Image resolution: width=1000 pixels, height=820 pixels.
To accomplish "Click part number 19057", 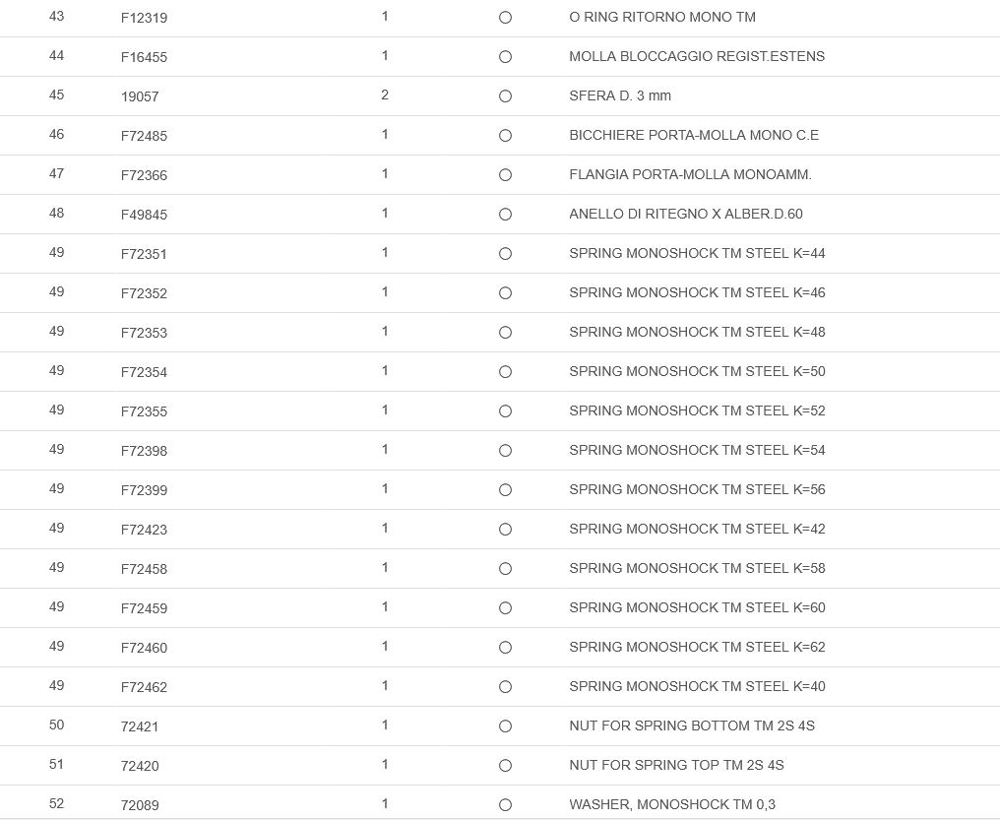I will 140,97.
